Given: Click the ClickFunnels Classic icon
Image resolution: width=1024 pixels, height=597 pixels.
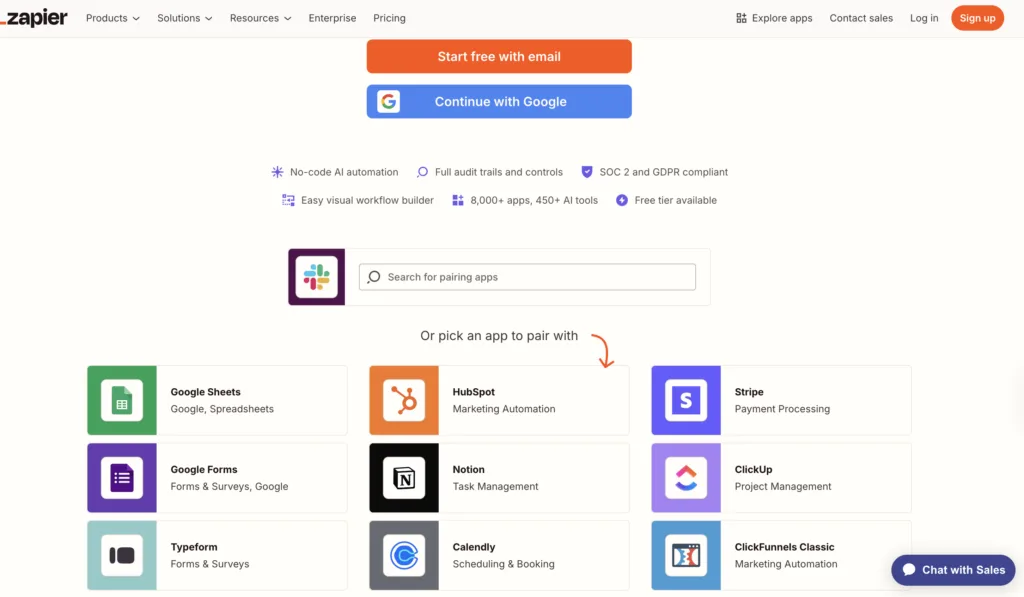Looking at the screenshot, I should click(x=686, y=555).
